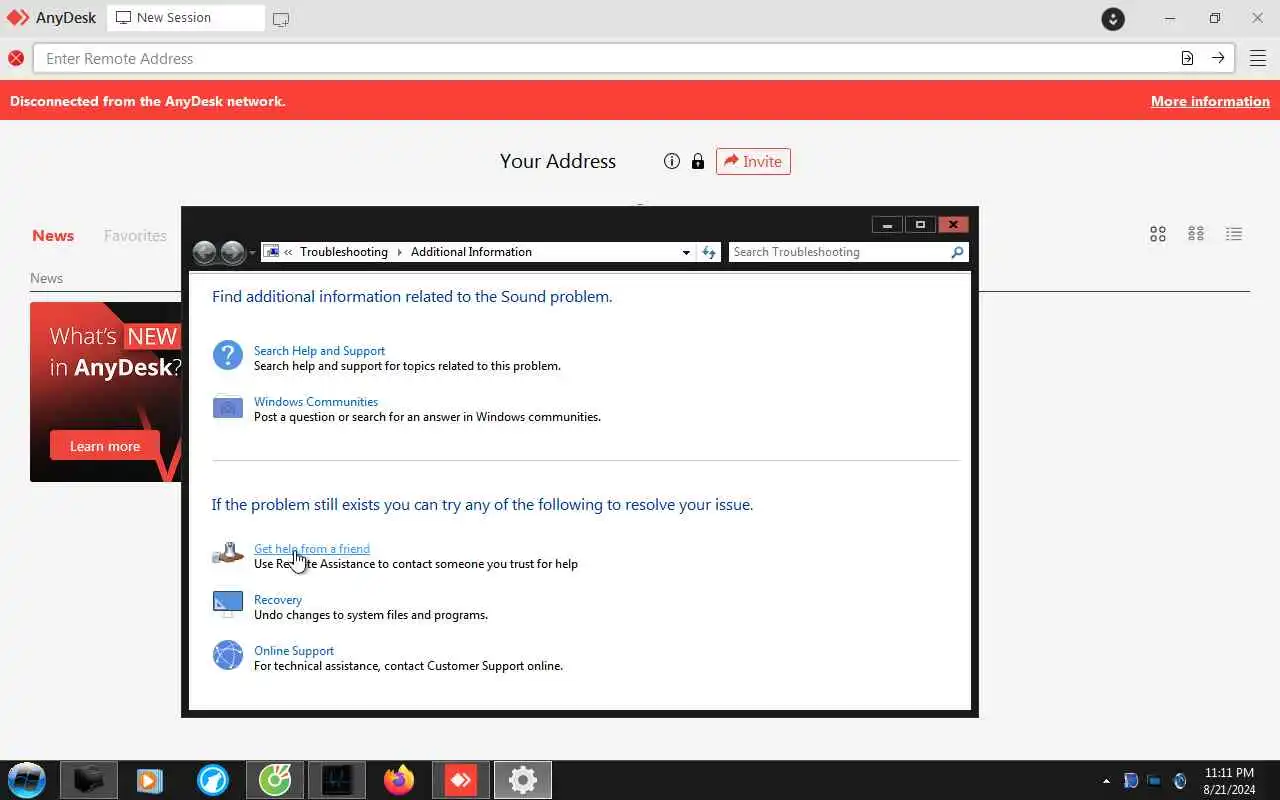Open the Firefox taskbar icon

(x=399, y=780)
